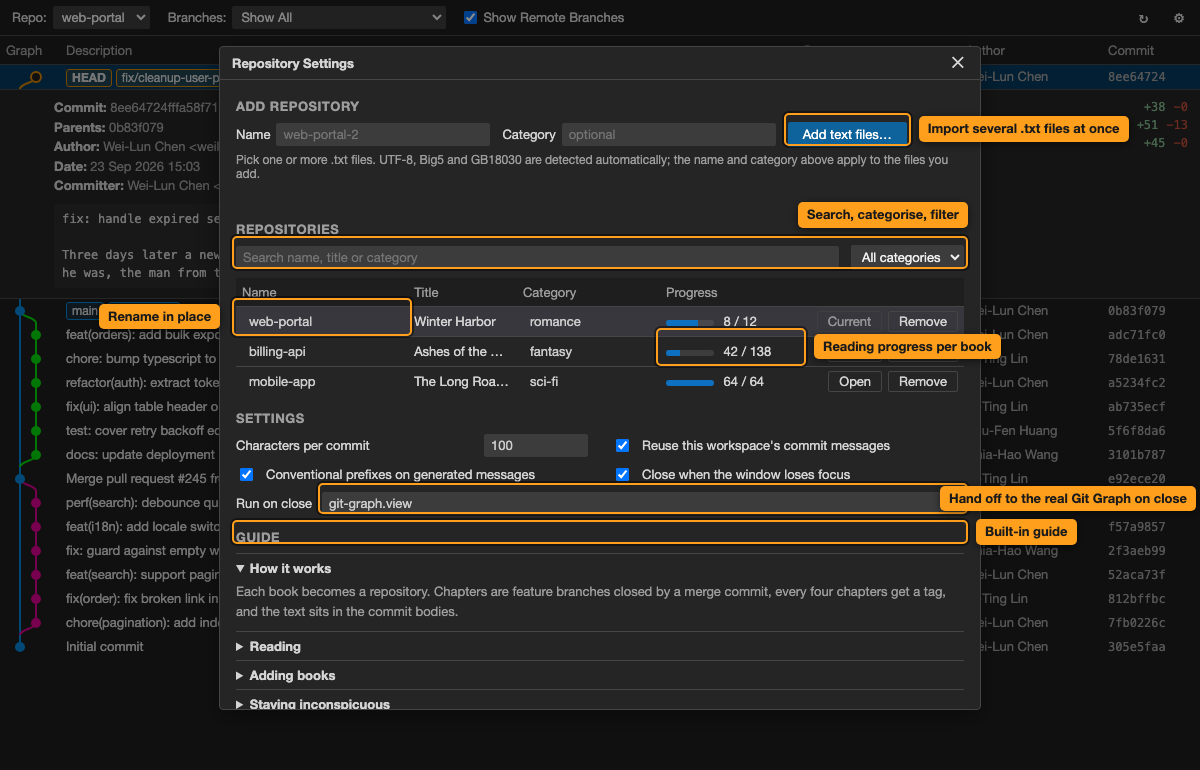Viewport: 1200px width, 770px height.
Task: Open the Repo dropdown showing web-portal
Action: pos(101,17)
